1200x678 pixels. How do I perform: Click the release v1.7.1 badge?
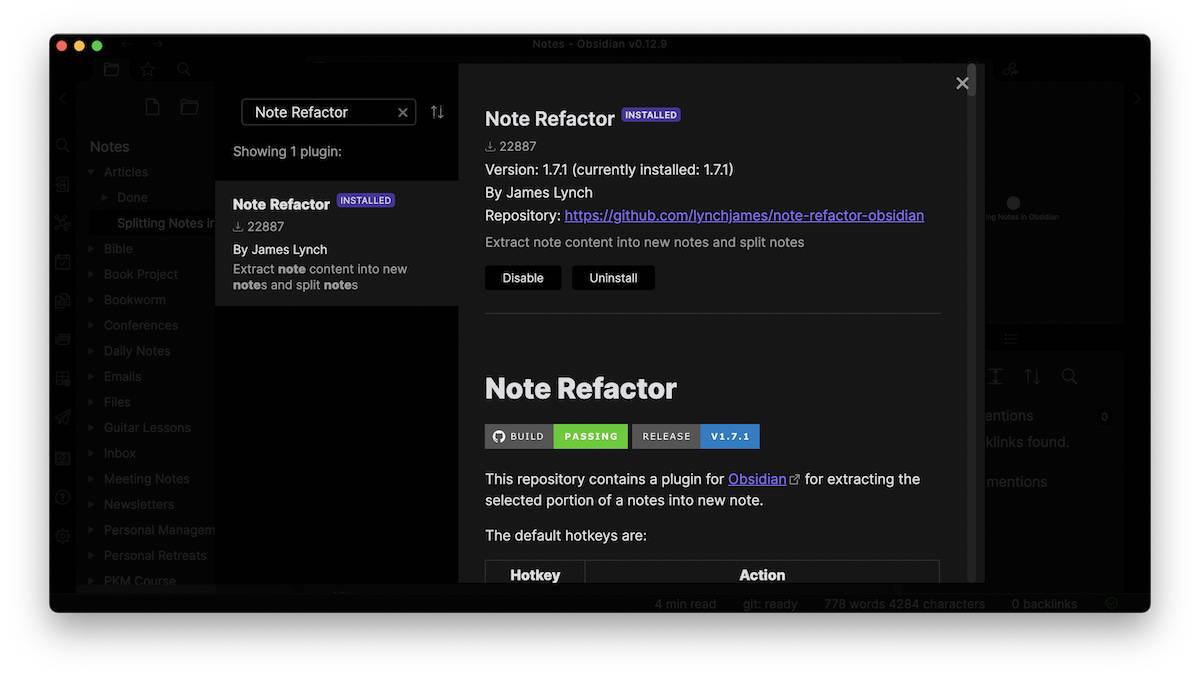point(696,436)
